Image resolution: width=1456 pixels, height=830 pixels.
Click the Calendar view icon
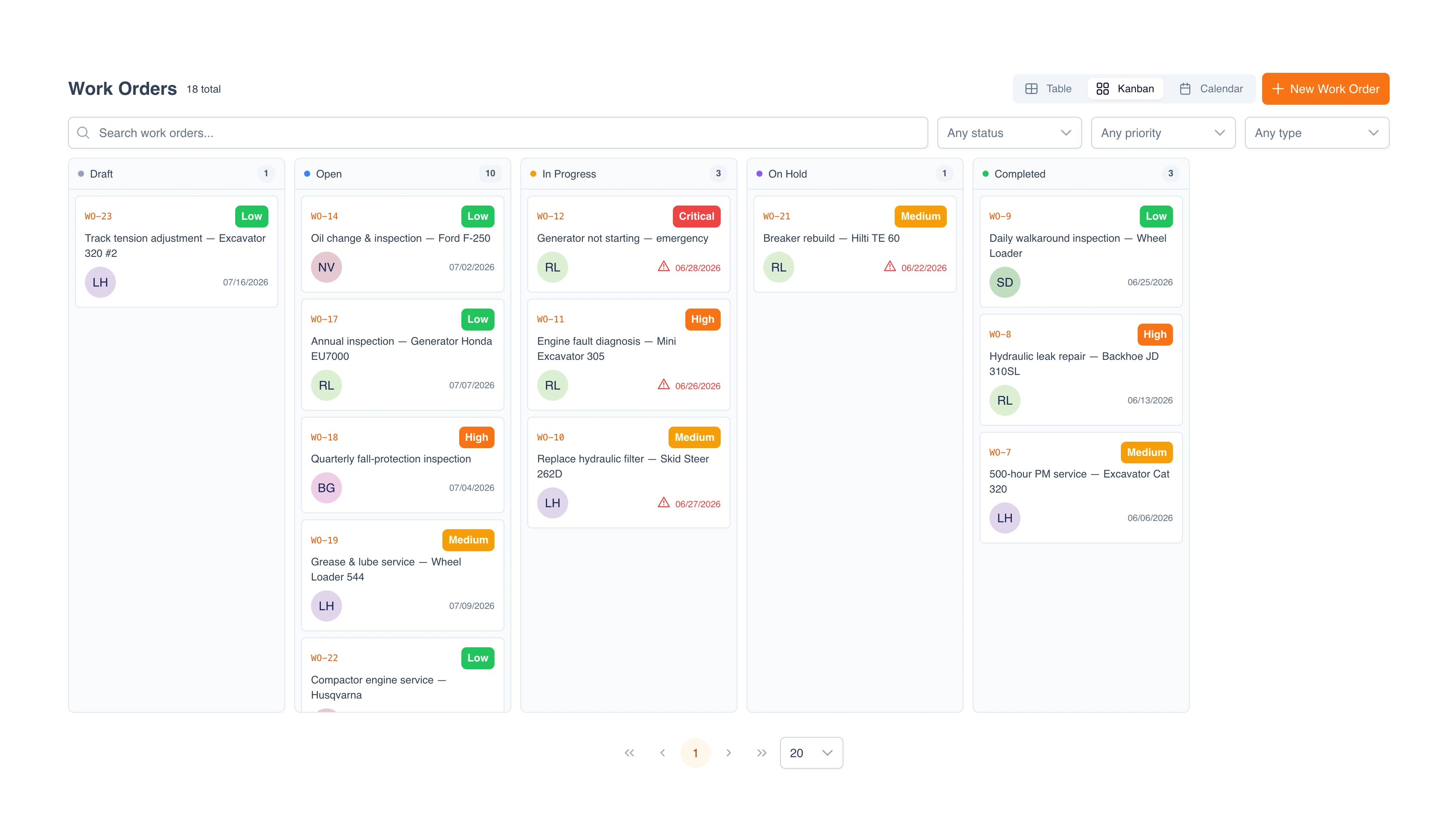1185,89
